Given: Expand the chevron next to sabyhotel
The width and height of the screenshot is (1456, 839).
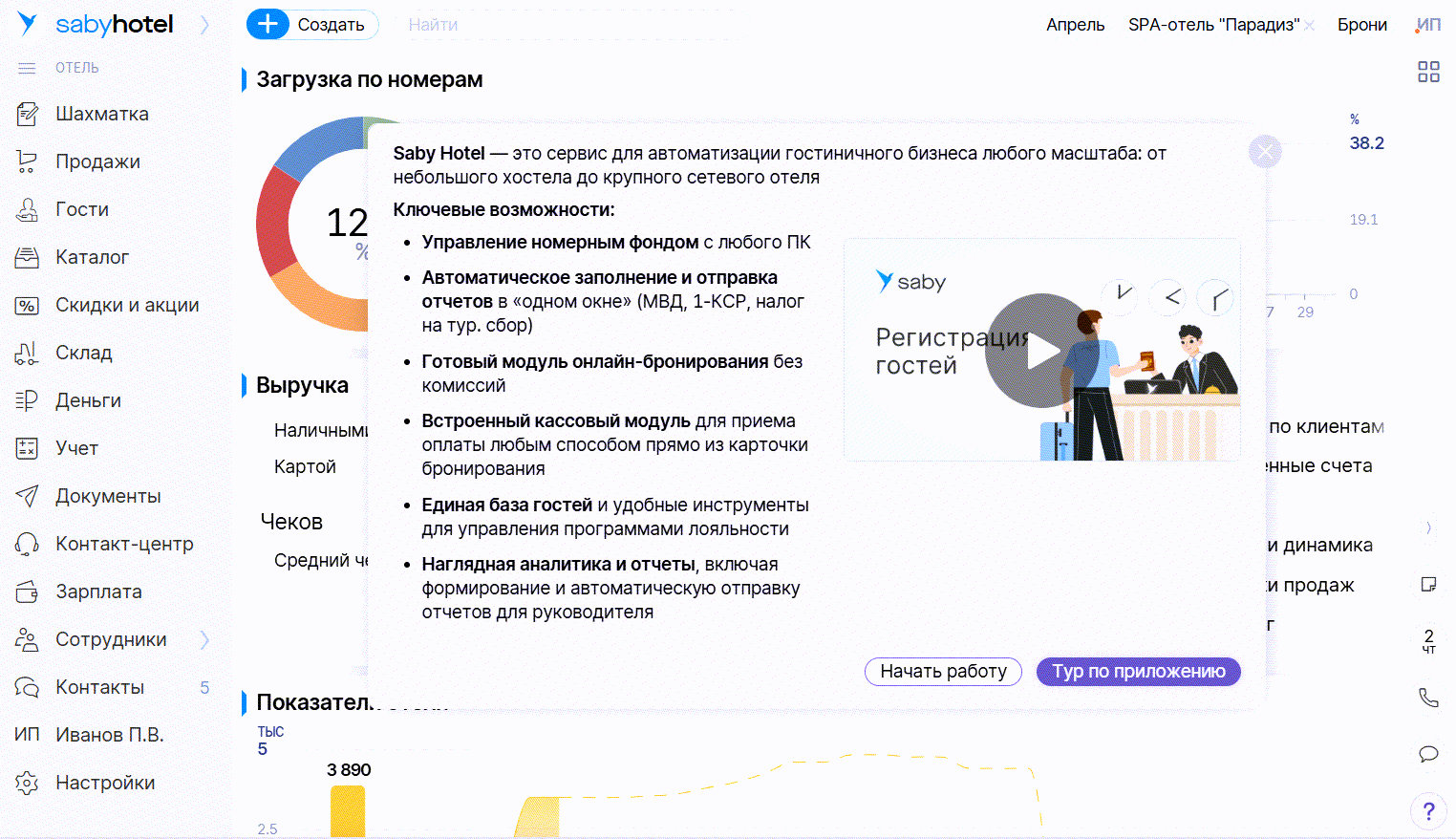Looking at the screenshot, I should (x=204, y=25).
